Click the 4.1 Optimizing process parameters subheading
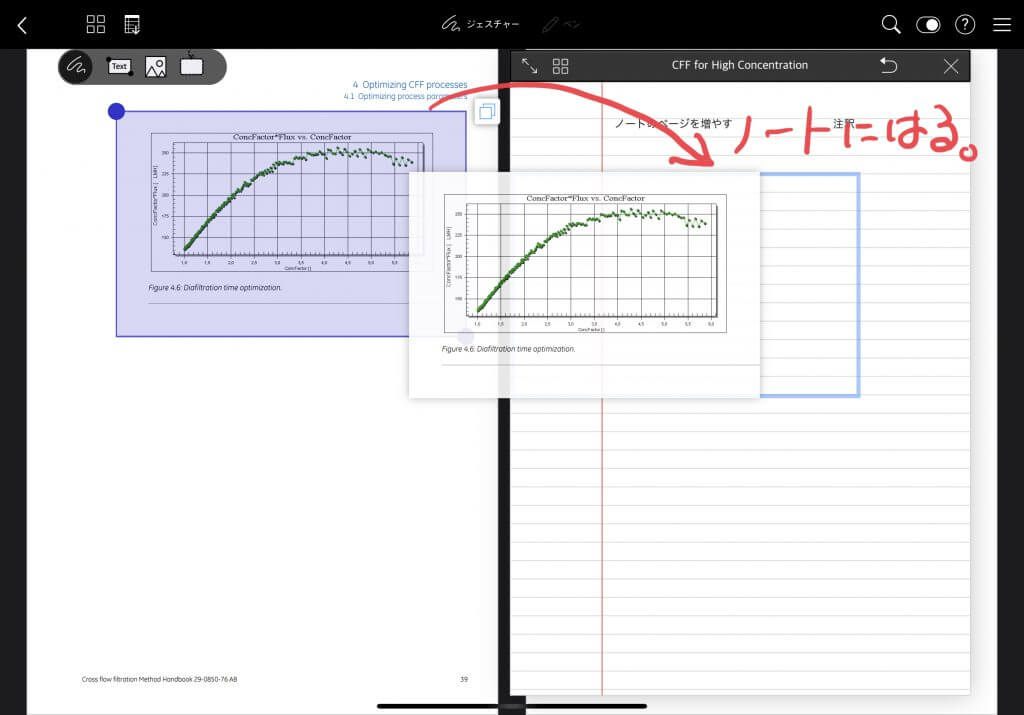Image resolution: width=1024 pixels, height=715 pixels. click(406, 97)
